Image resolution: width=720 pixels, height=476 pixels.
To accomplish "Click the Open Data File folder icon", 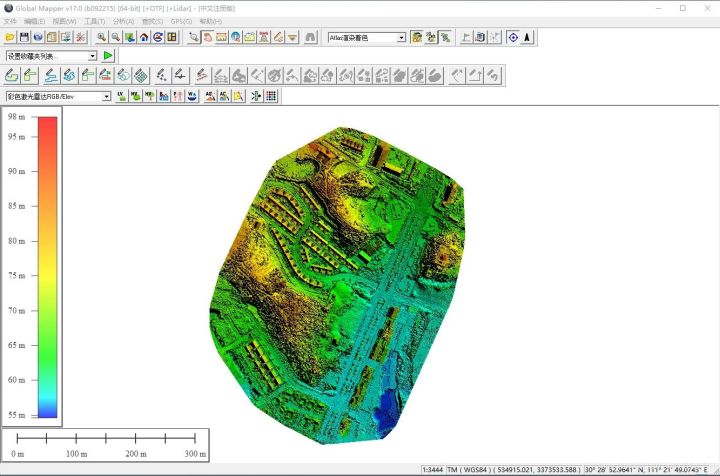I will point(10,37).
